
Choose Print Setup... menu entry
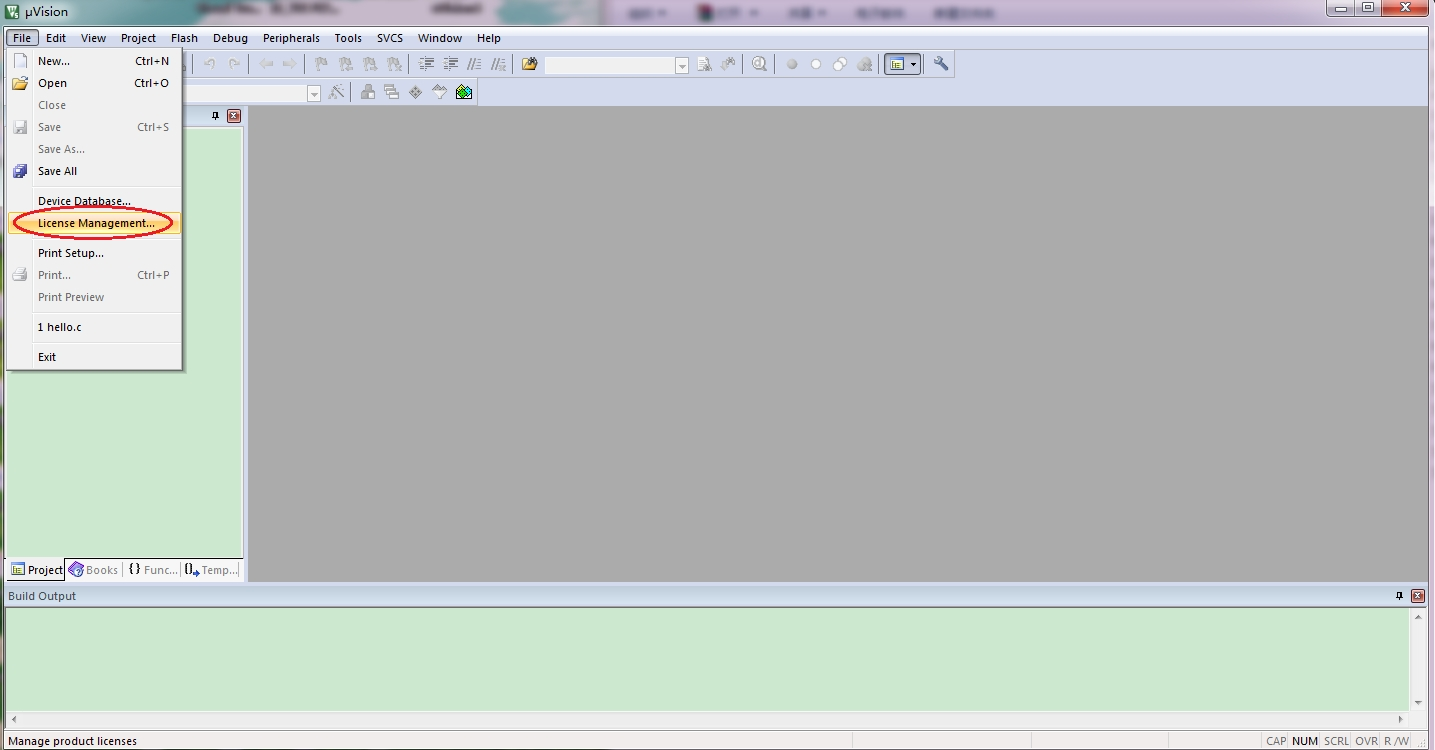94,253
